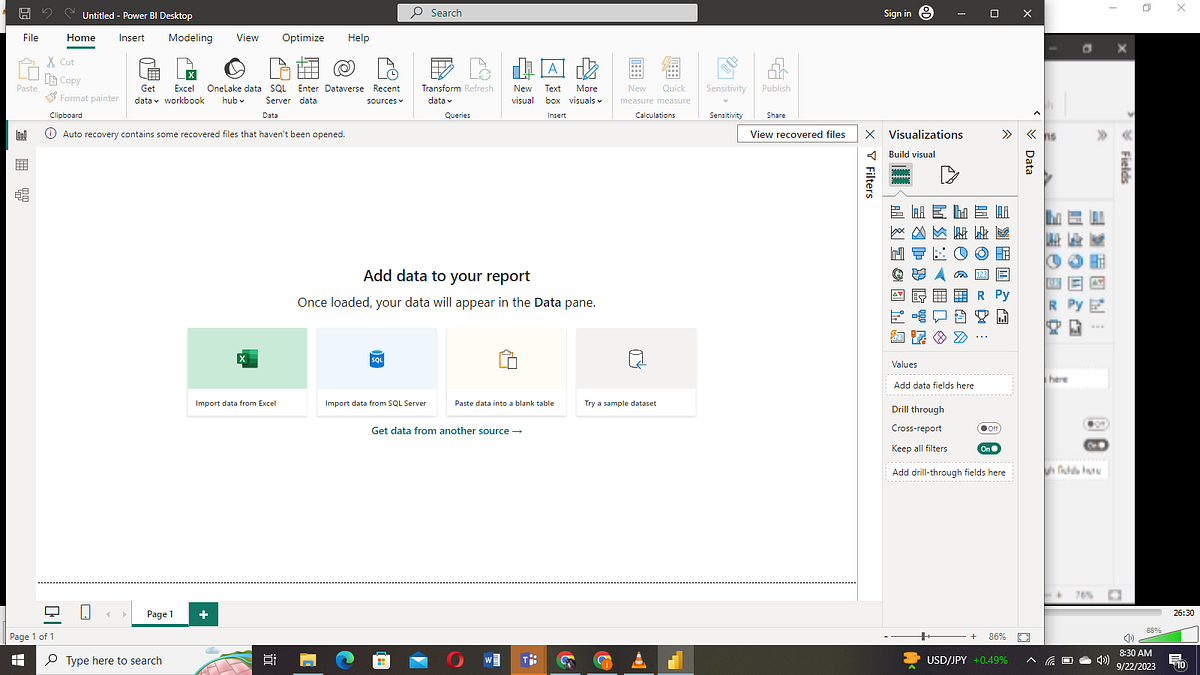Select the stacked bar chart visual
Screen dimensions: 1200x675
point(897,211)
